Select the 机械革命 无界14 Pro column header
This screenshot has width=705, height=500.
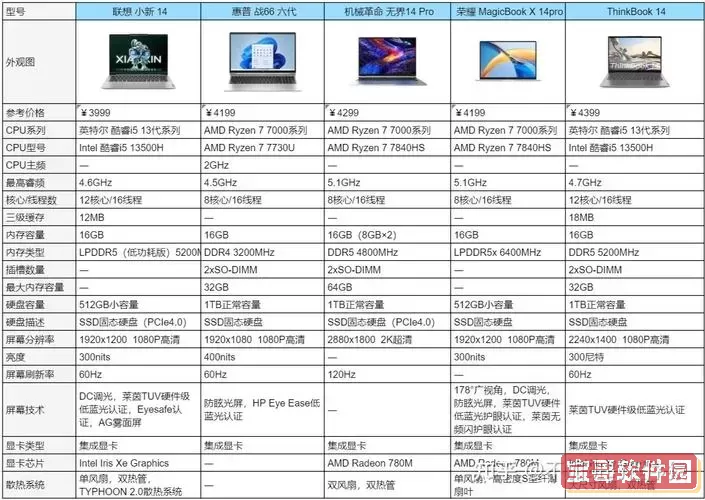388,12
